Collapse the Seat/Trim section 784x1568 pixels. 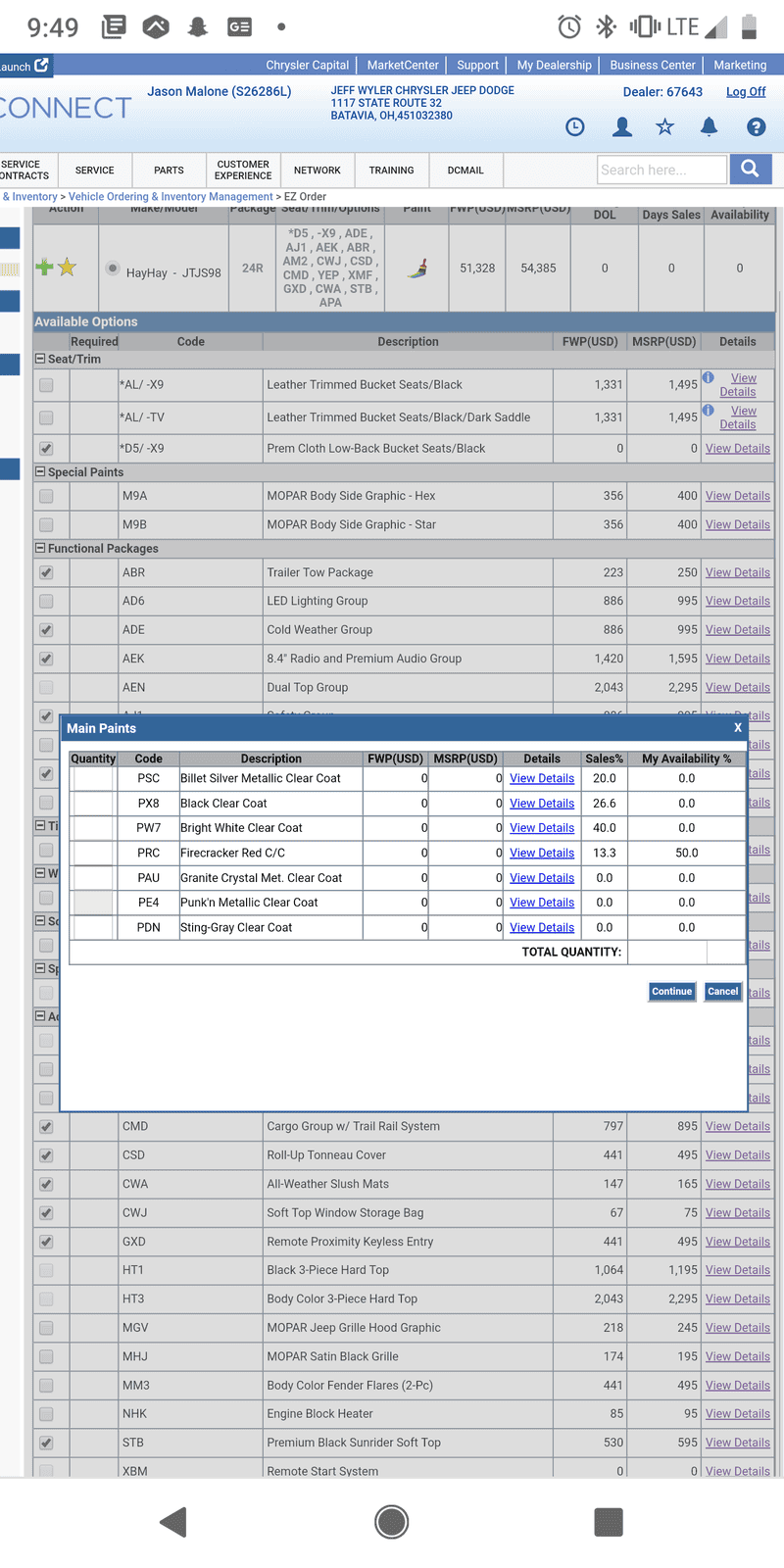click(40, 359)
